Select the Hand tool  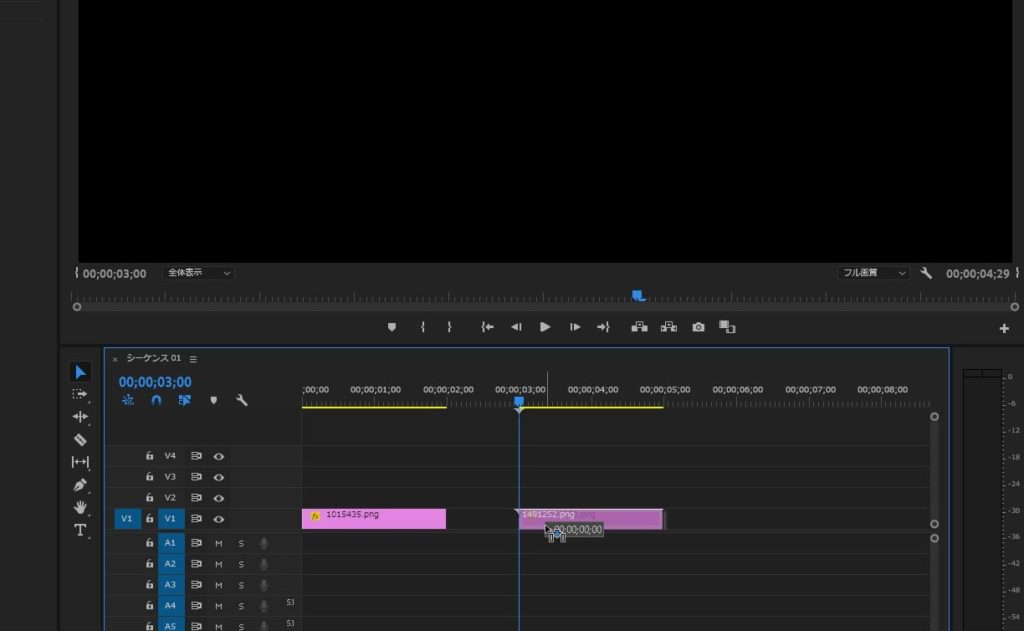click(x=80, y=507)
